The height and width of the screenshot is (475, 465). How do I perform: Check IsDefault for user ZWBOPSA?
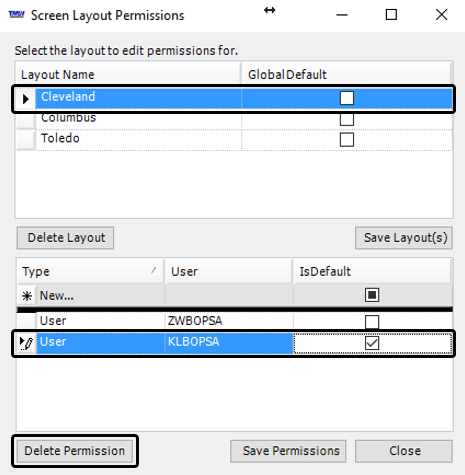[372, 322]
